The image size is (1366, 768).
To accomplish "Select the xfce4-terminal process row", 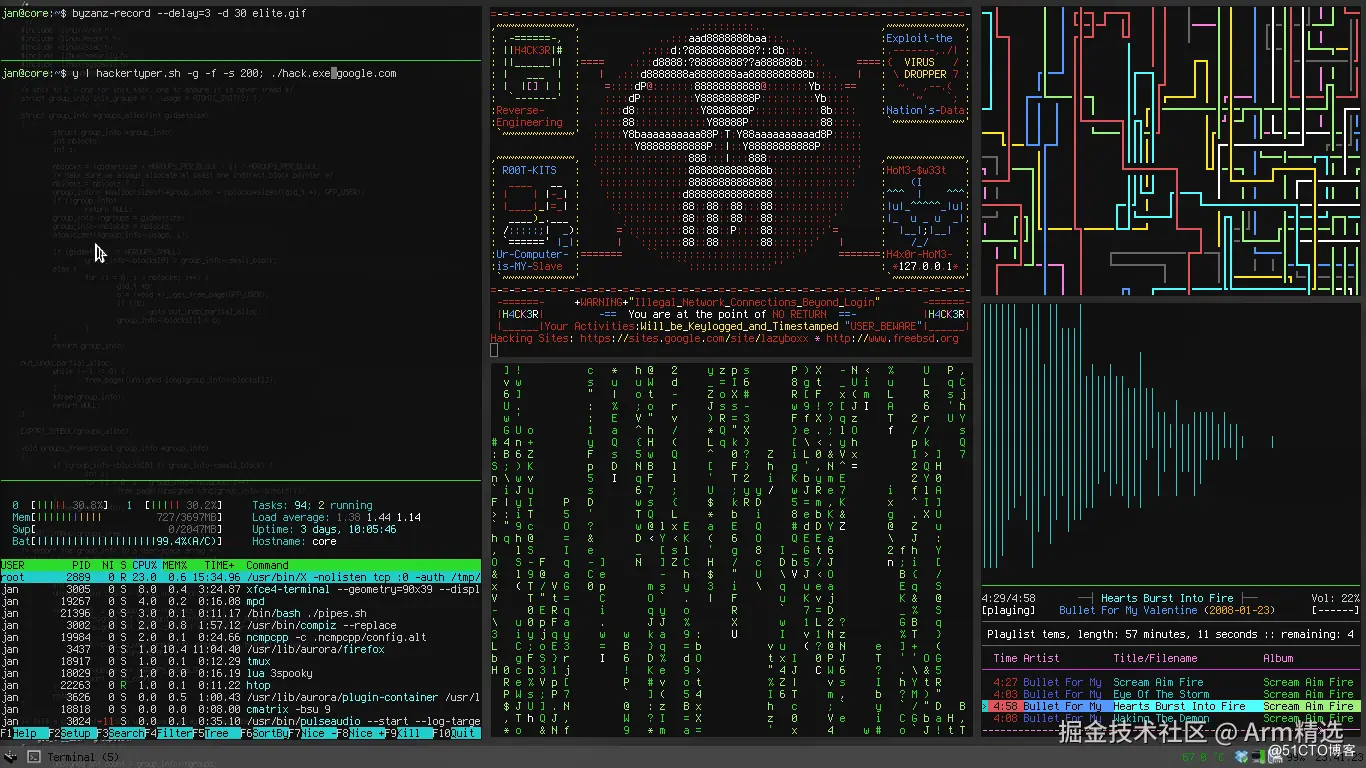I will 240,589.
